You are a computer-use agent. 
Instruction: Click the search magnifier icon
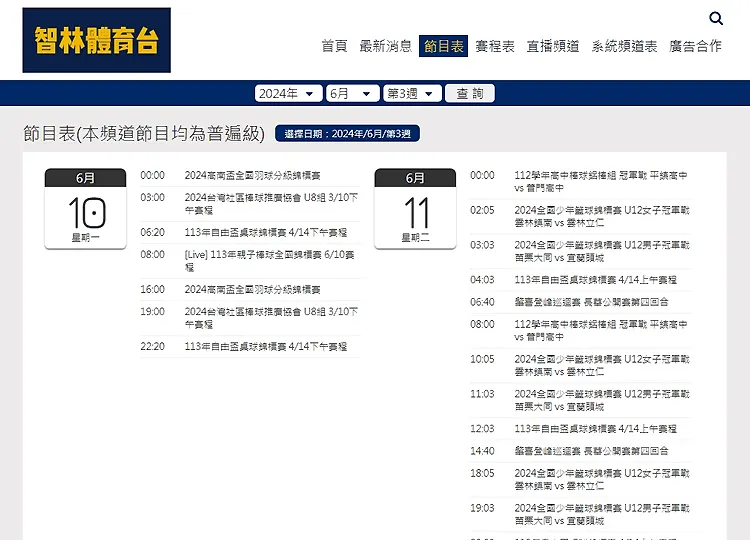[716, 18]
